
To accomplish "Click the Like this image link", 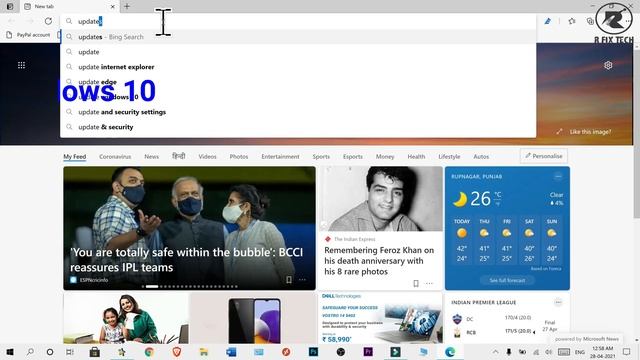I will point(590,131).
